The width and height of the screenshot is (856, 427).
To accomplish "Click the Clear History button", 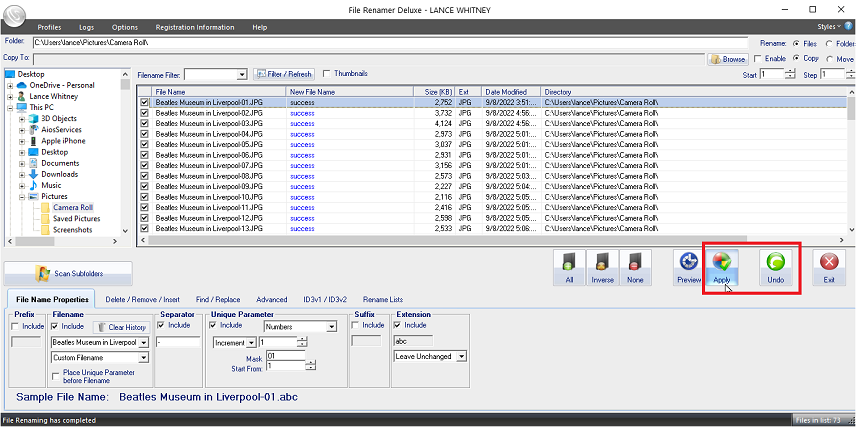I will (x=121, y=327).
